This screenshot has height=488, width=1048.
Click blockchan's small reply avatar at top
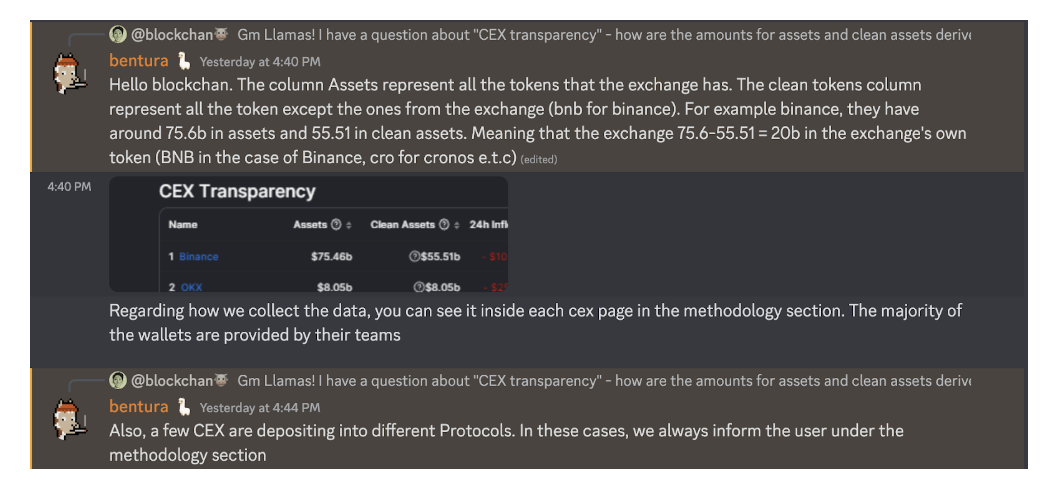point(118,34)
